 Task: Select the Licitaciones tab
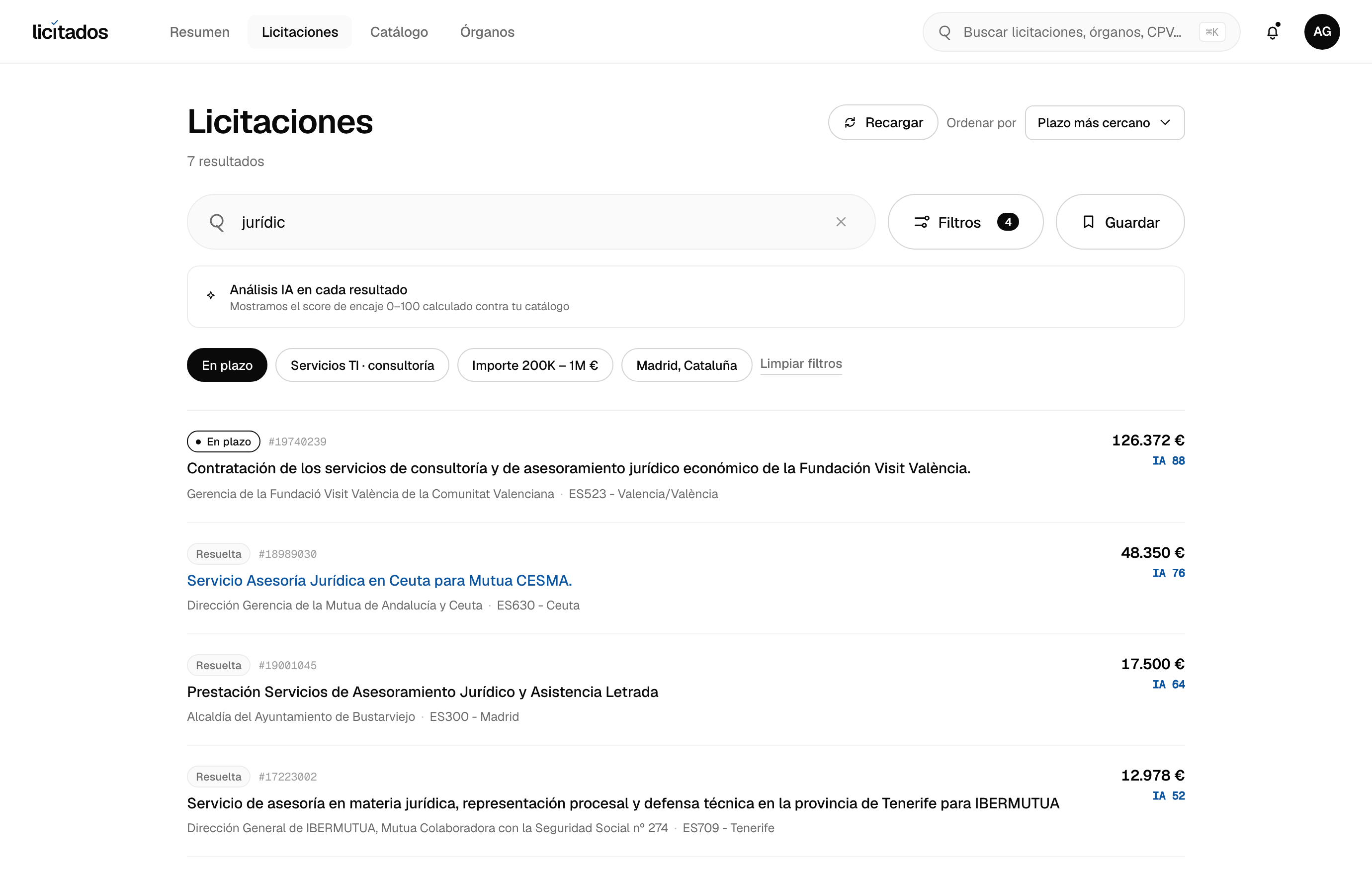pos(300,32)
